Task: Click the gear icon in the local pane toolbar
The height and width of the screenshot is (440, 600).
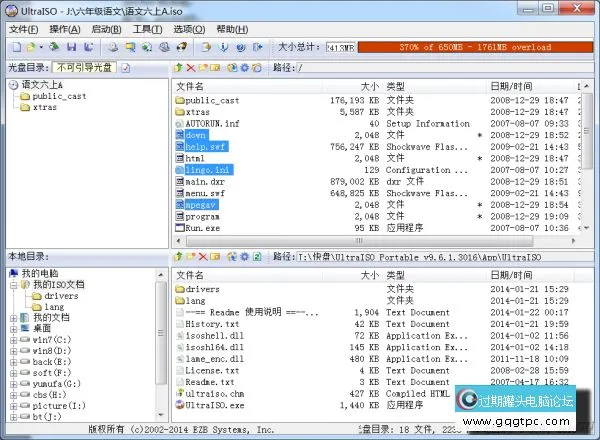Action: [245, 257]
